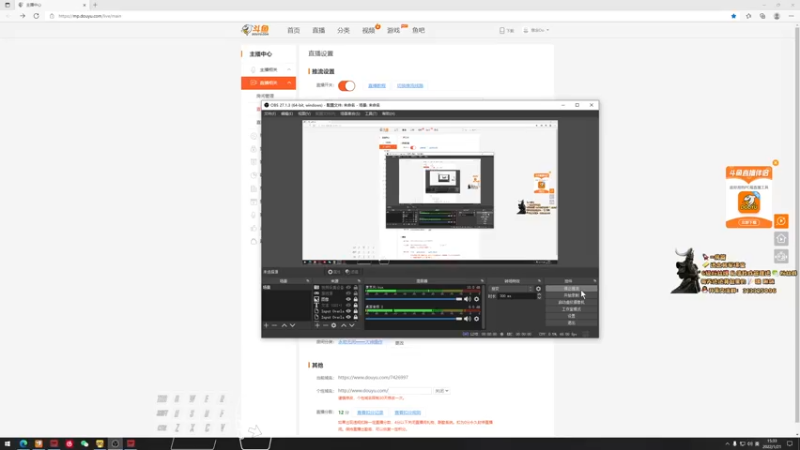Image resolution: width=800 pixels, height=450 pixels.
Task: Move scene up with Scenes up arrow
Action: pos(284,326)
